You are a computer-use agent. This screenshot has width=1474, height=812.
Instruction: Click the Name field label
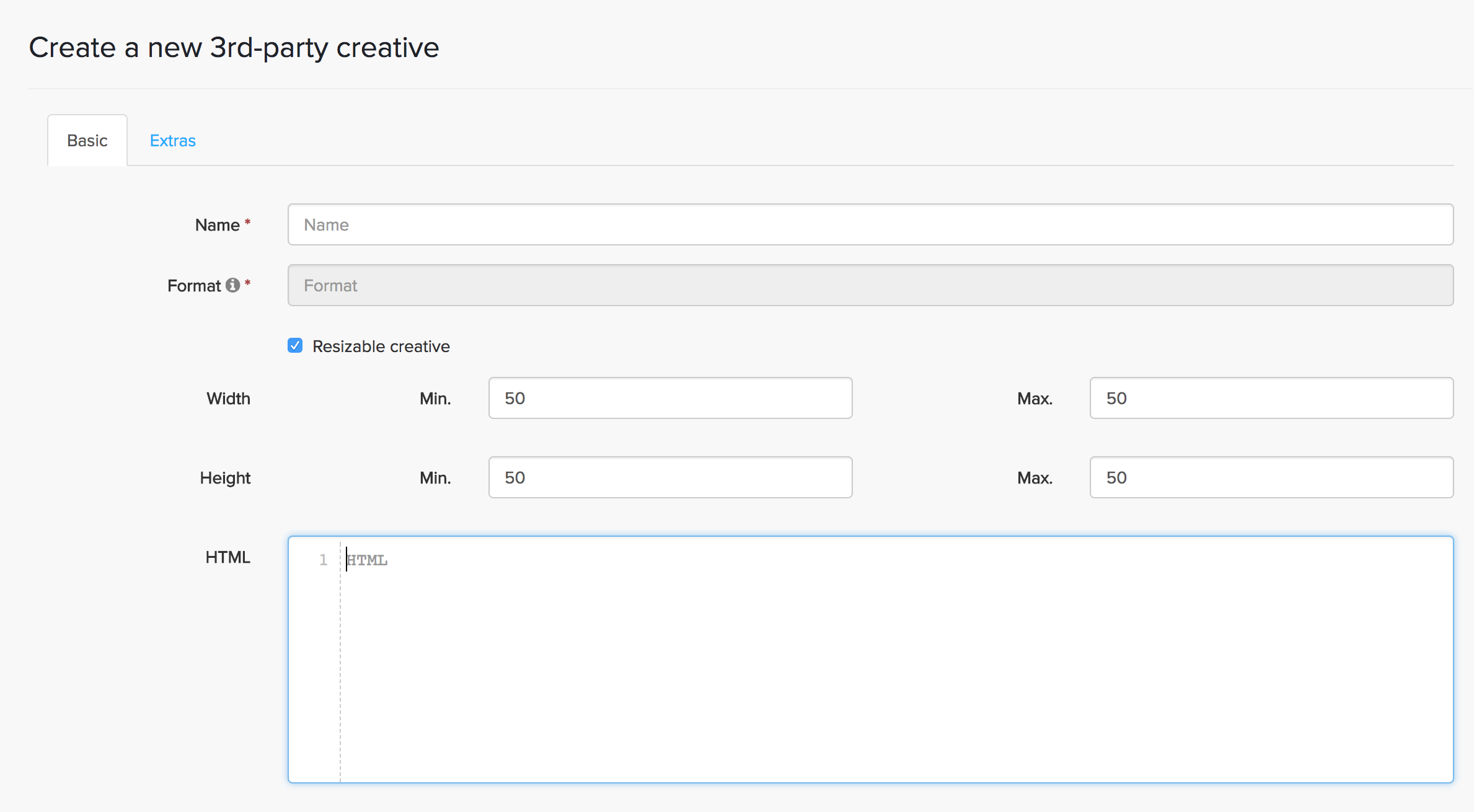click(x=217, y=225)
